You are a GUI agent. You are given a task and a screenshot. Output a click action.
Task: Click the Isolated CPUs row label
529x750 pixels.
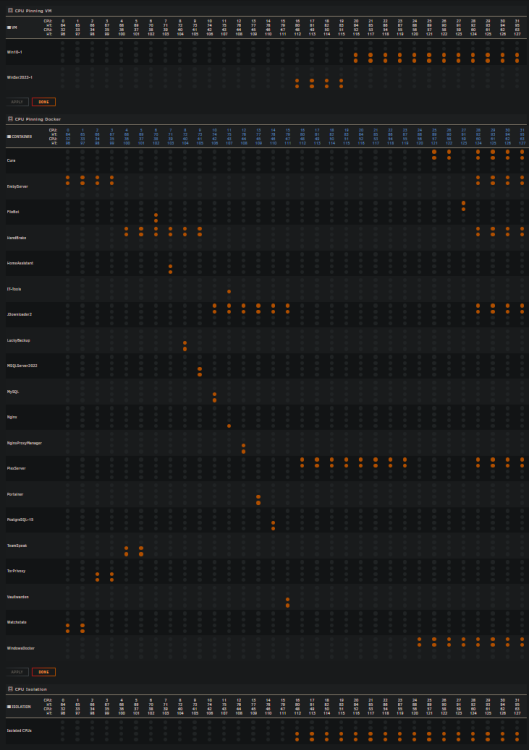(19, 731)
